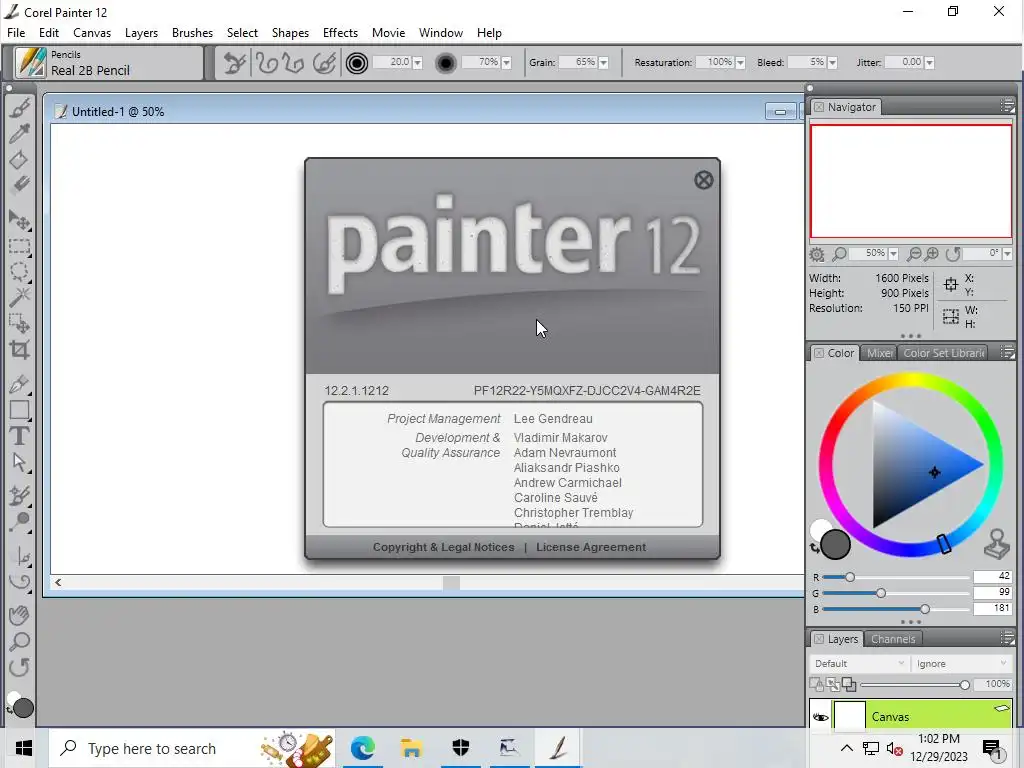The height and width of the screenshot is (768, 1024).
Task: Select the Grabber hand tool
Action: click(x=20, y=615)
